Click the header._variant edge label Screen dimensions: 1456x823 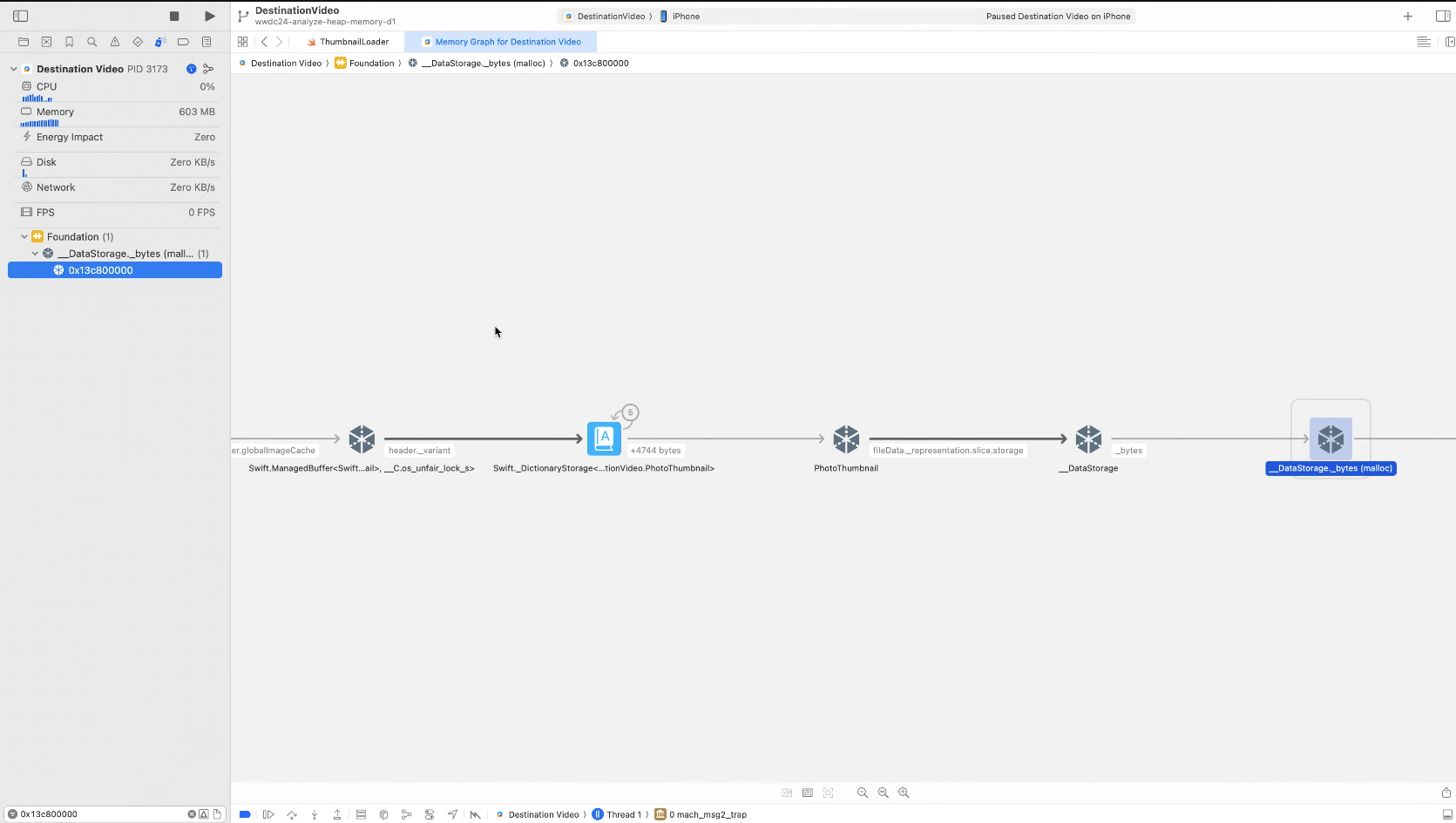click(419, 451)
